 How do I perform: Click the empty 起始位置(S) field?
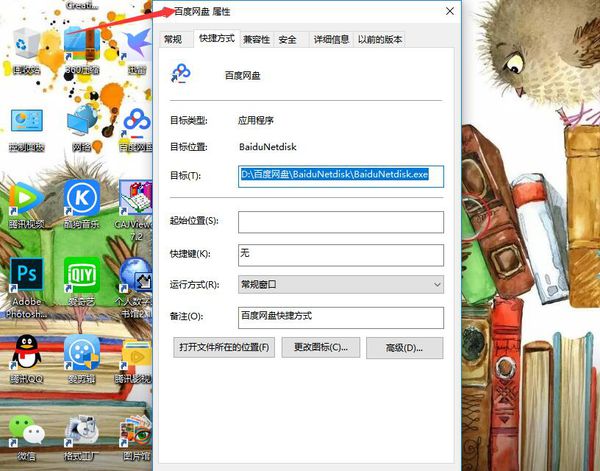[341, 222]
